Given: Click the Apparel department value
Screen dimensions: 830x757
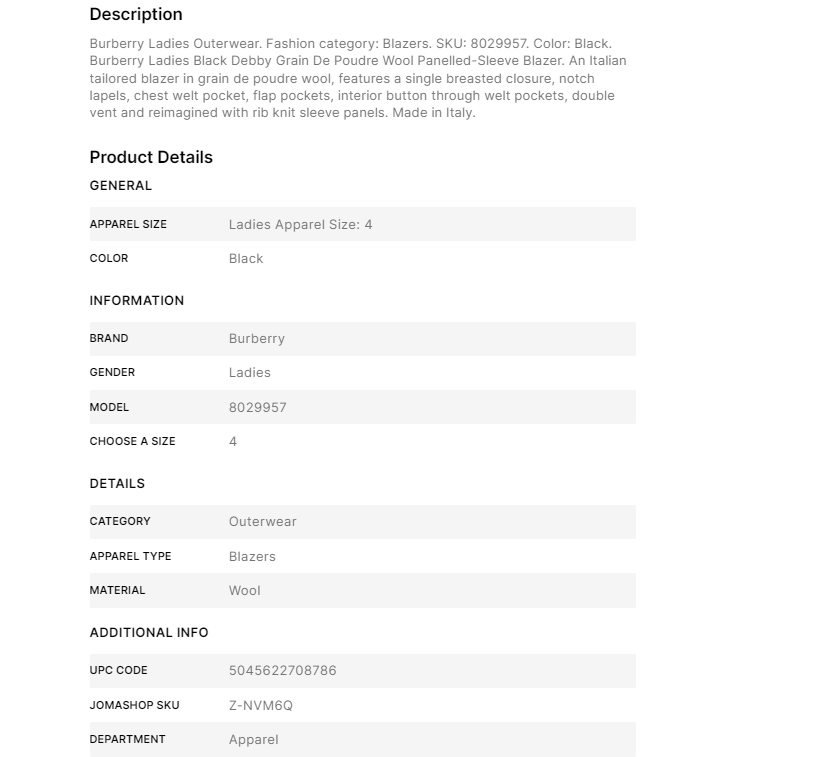Looking at the screenshot, I should 254,739.
